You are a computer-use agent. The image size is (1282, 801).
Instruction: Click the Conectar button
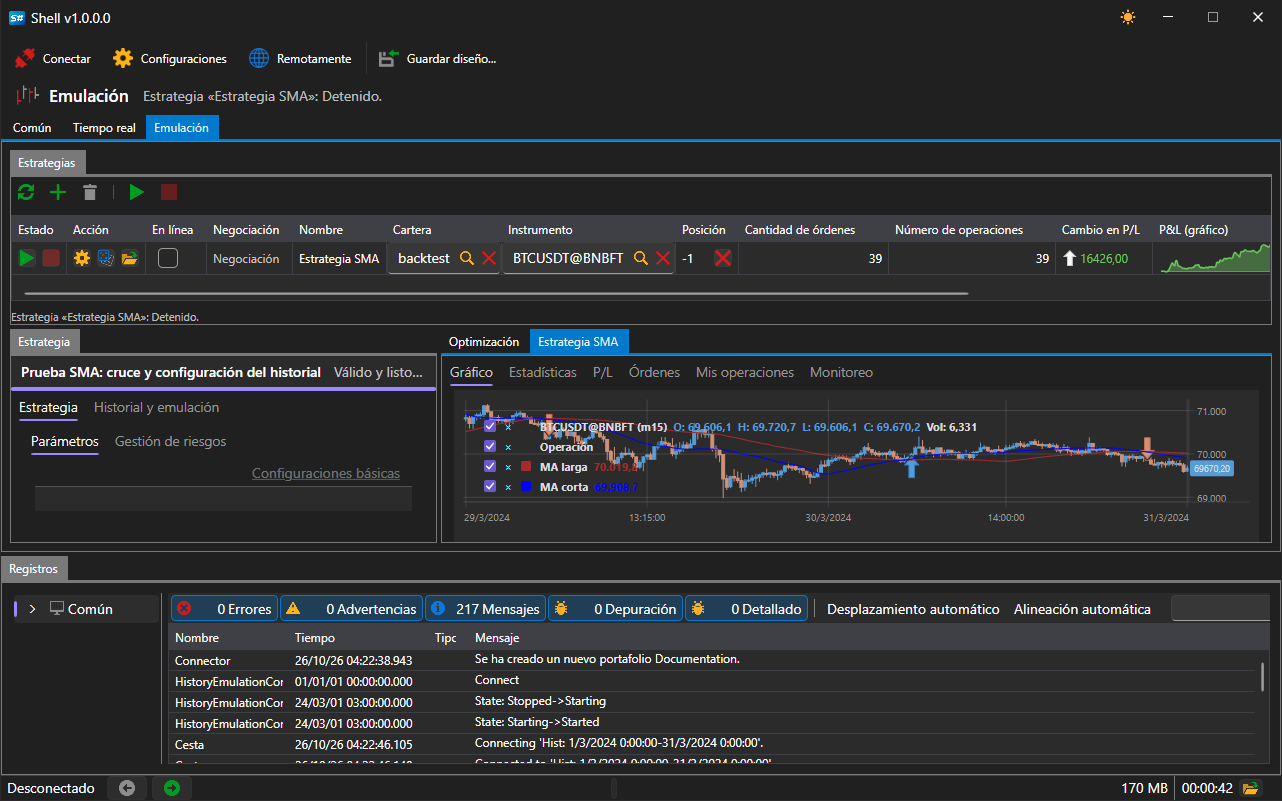pyautogui.click(x=53, y=59)
